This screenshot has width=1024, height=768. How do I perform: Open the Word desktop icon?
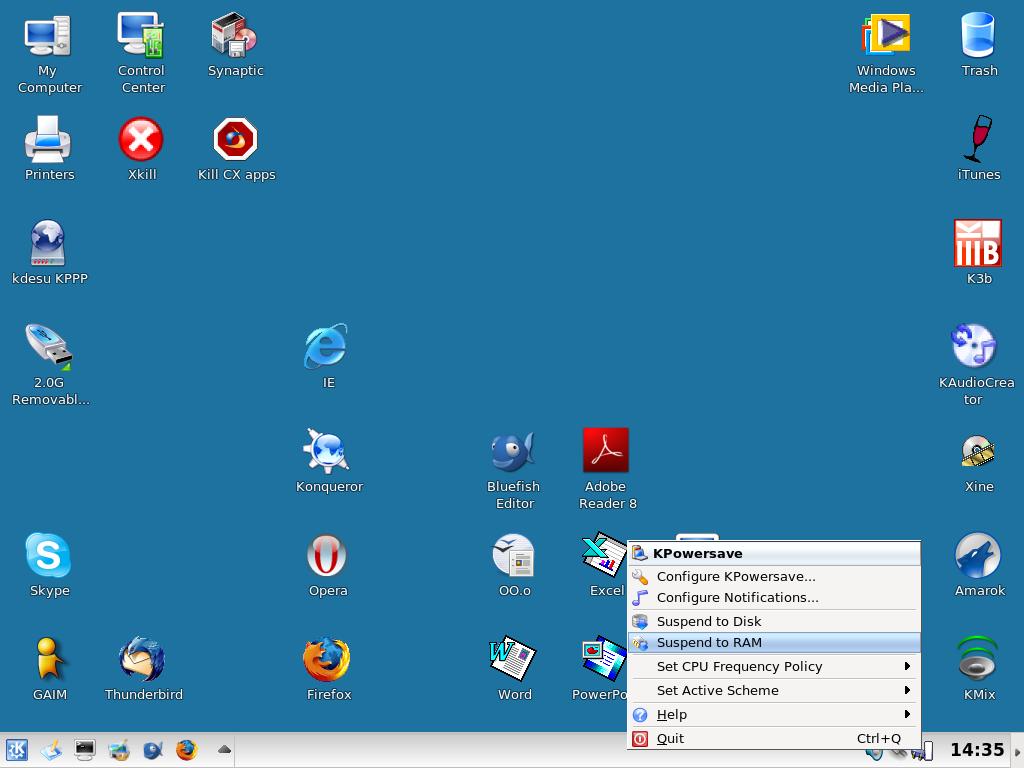[513, 658]
